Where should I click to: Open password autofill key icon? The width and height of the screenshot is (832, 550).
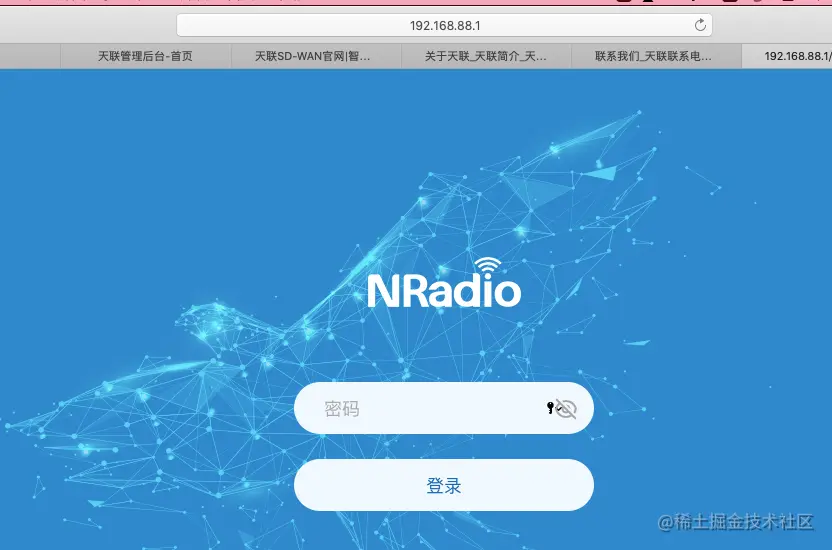click(x=552, y=407)
